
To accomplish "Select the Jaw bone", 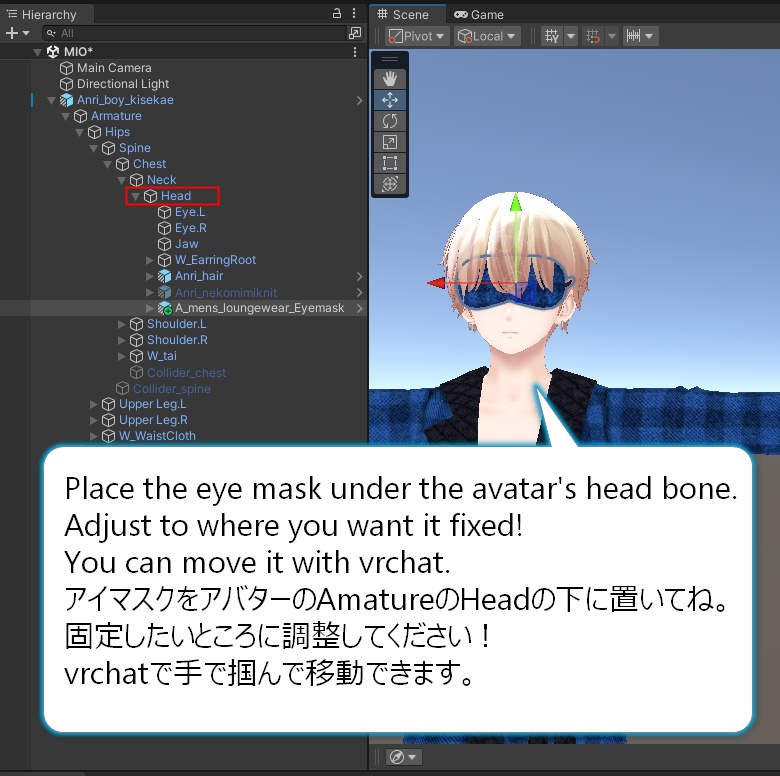I will pos(187,244).
